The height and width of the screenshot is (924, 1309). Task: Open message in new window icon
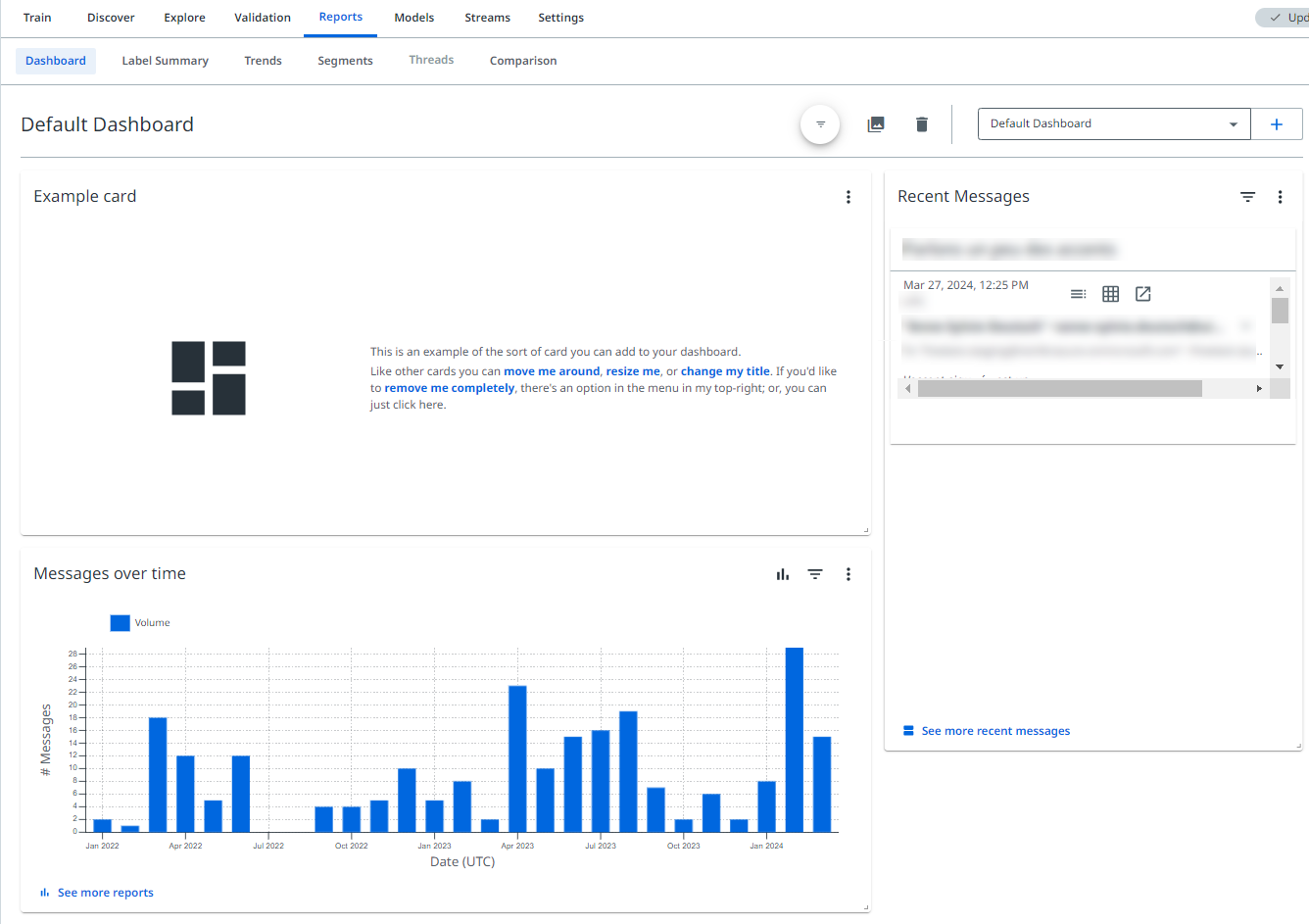pyautogui.click(x=1142, y=294)
